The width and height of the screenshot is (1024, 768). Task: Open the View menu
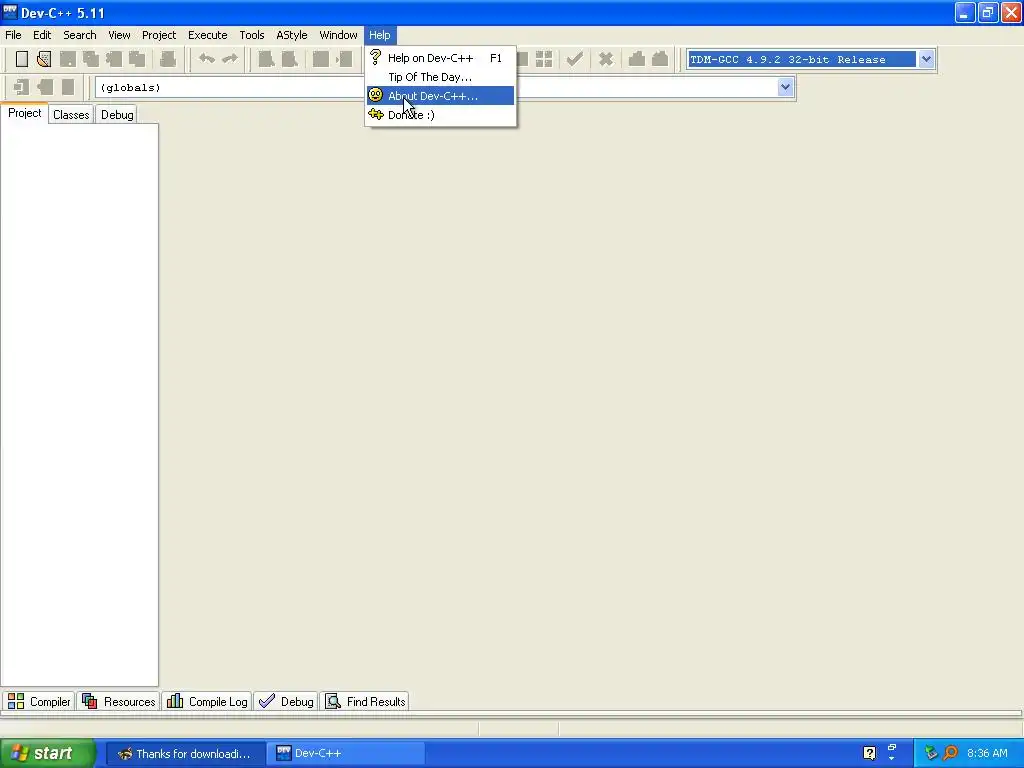pos(119,35)
